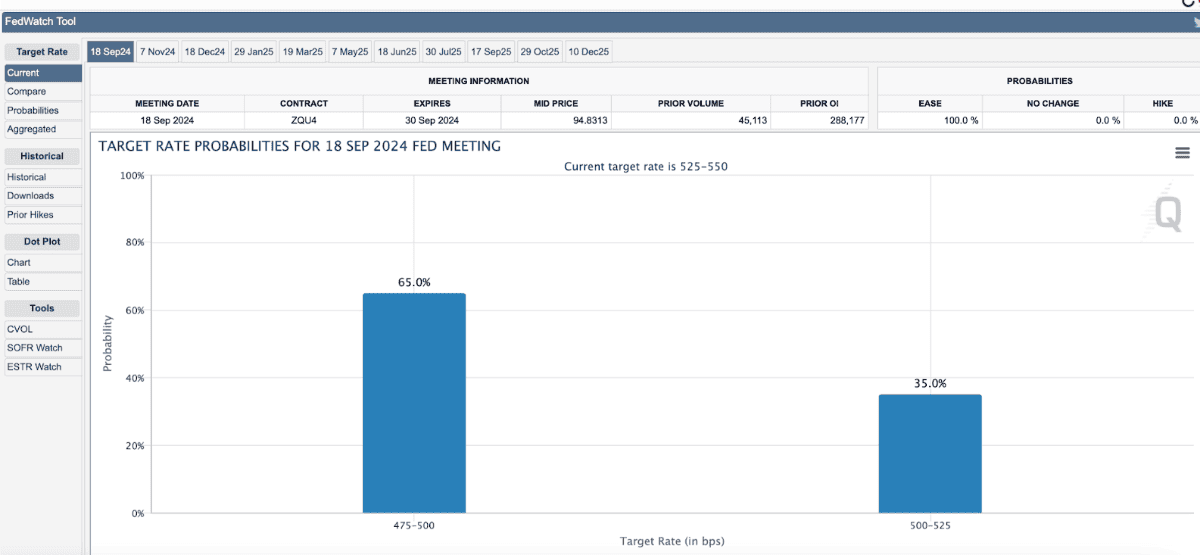Open the 18 Dec24 meeting tab
1200x555 pixels.
tap(204, 51)
